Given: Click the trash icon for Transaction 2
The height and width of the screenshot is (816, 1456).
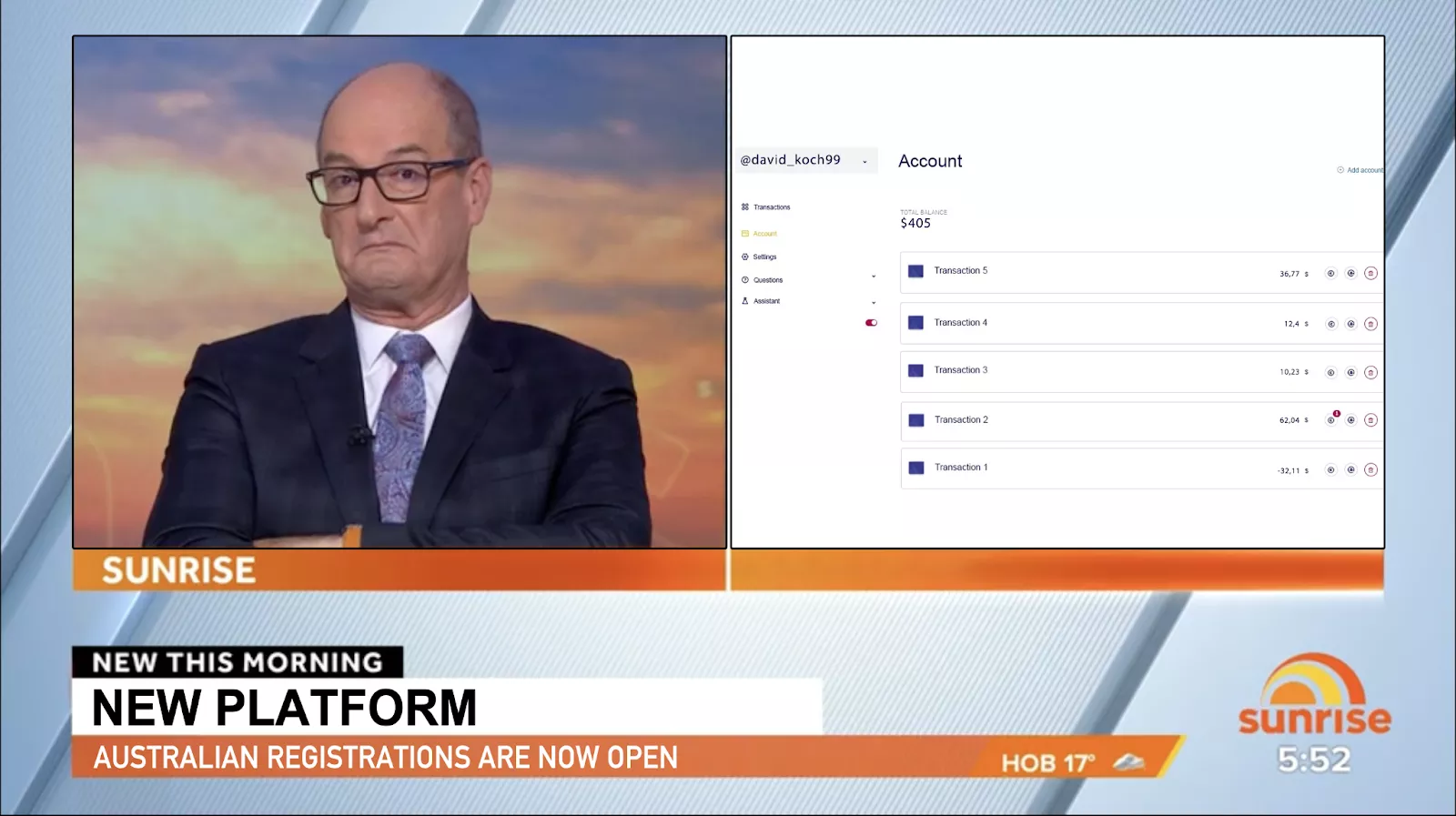Looking at the screenshot, I should click(1370, 420).
